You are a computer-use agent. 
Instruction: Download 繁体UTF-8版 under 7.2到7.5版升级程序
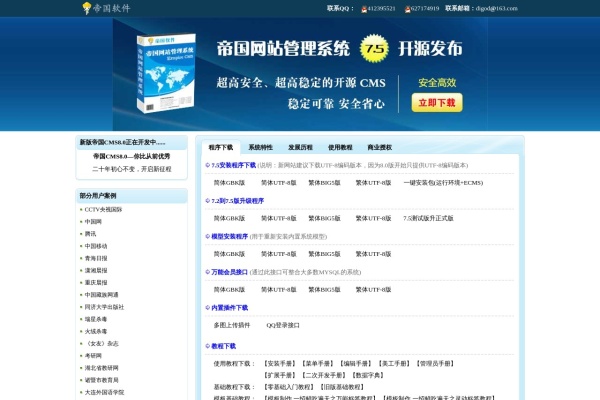373,218
